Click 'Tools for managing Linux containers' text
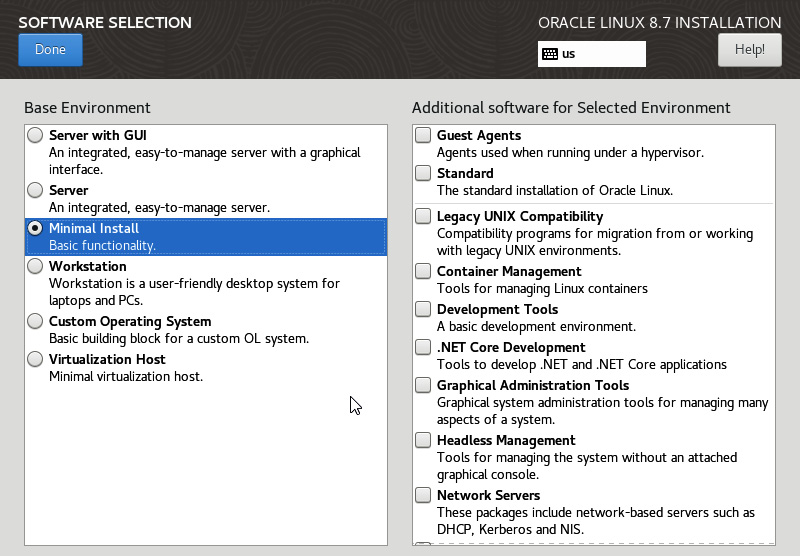800x556 pixels. 542,289
